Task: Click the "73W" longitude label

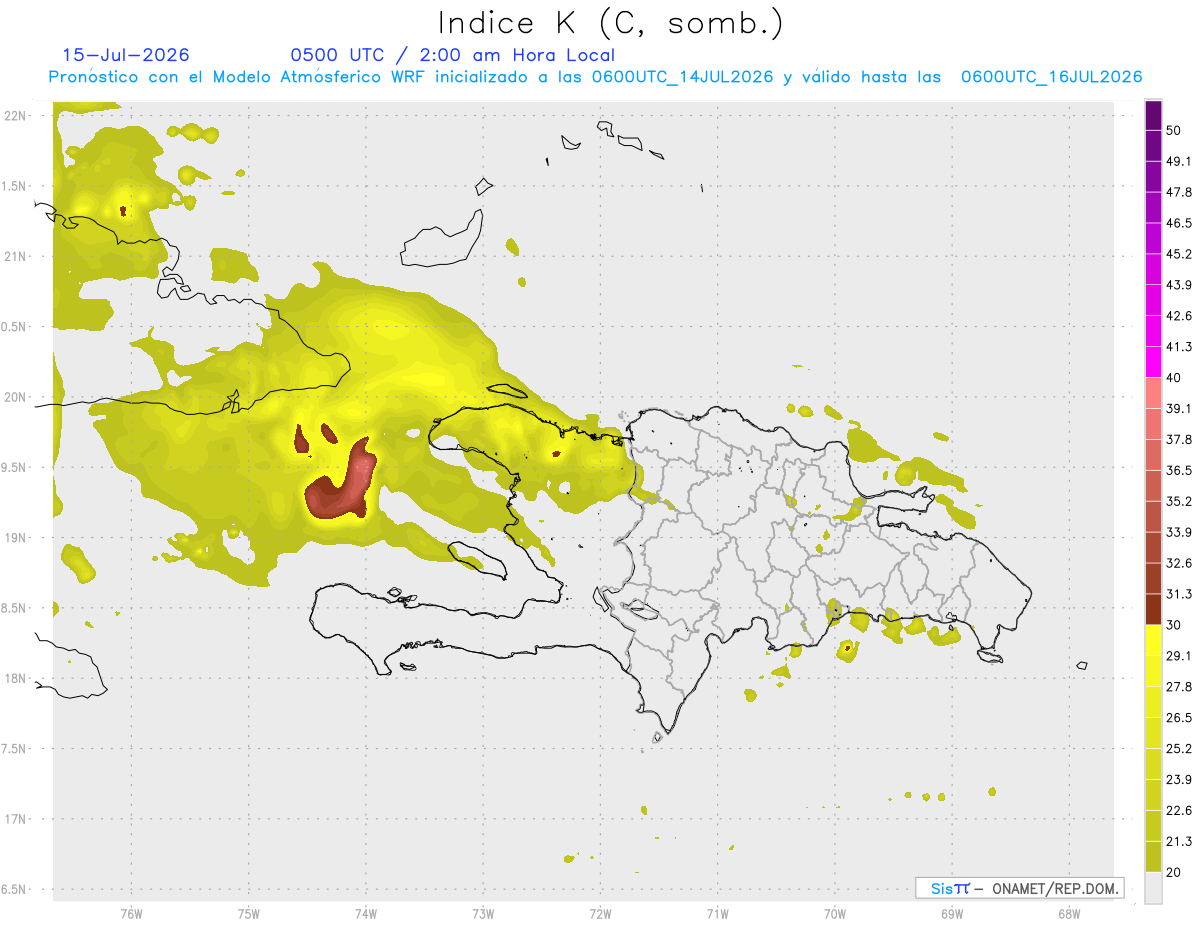Action: point(483,913)
